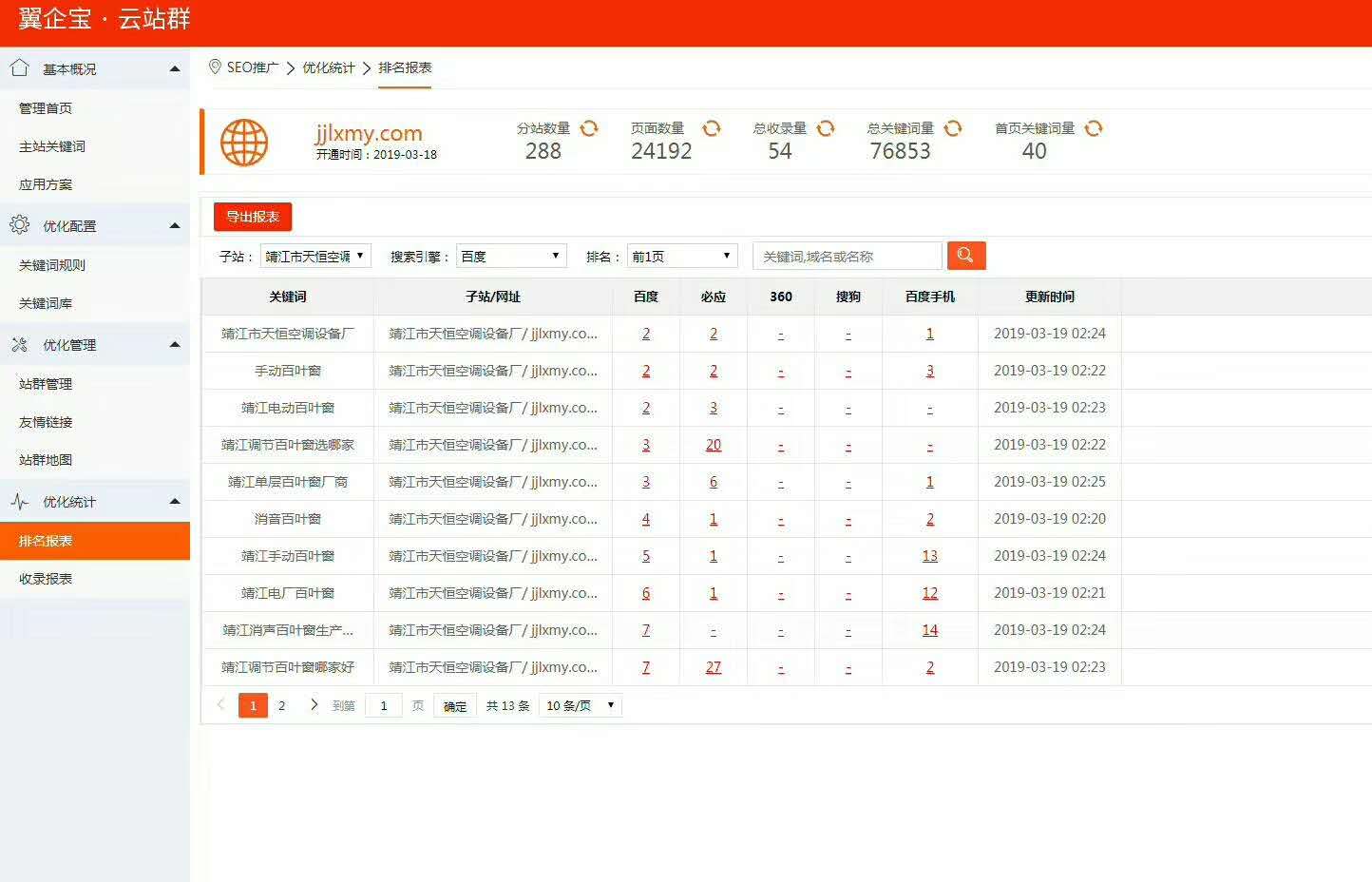This screenshot has width=1372, height=882.
Task: Refresh the 页面数量 count
Action: [712, 128]
